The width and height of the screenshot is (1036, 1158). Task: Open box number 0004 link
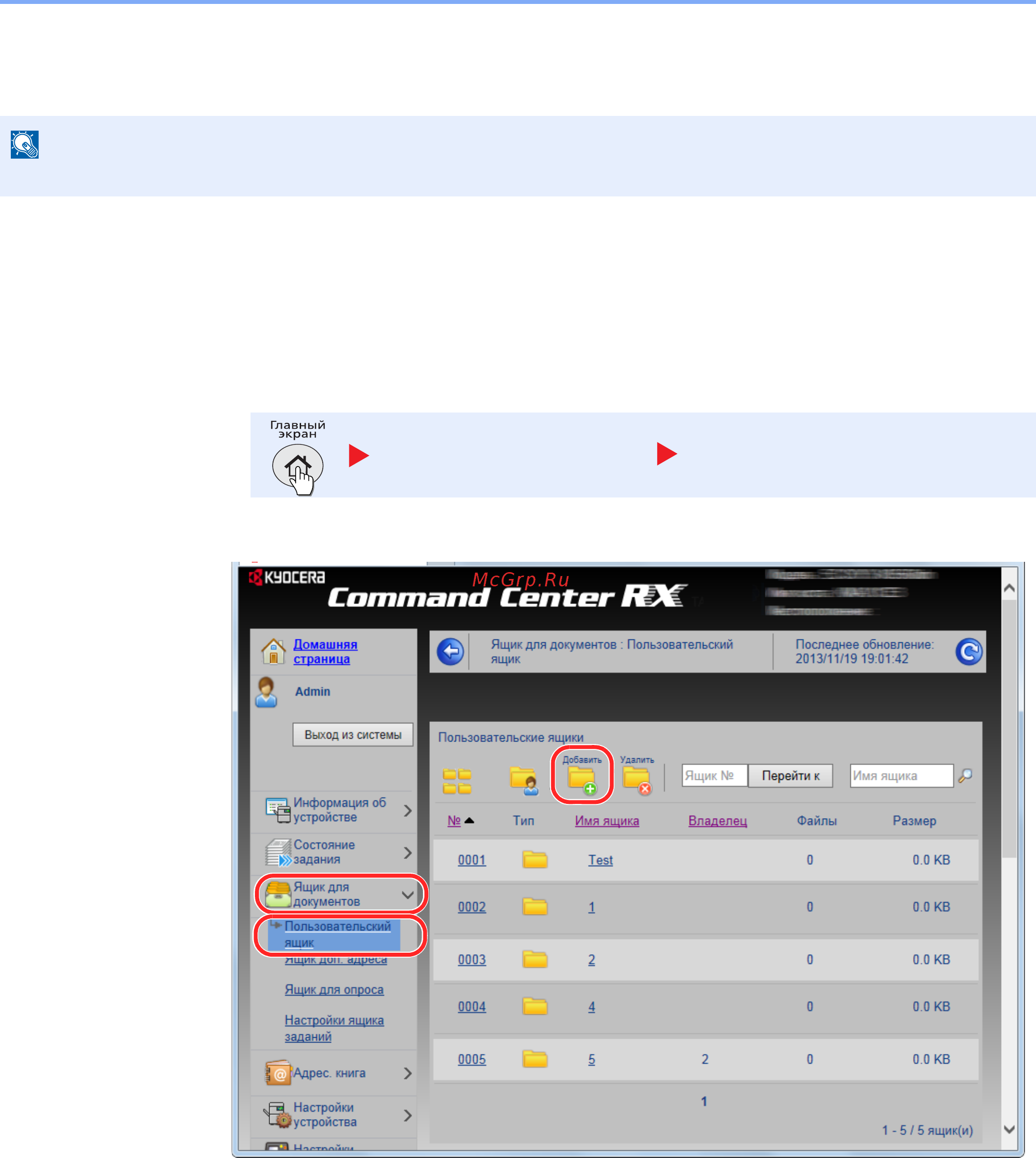point(472,1007)
